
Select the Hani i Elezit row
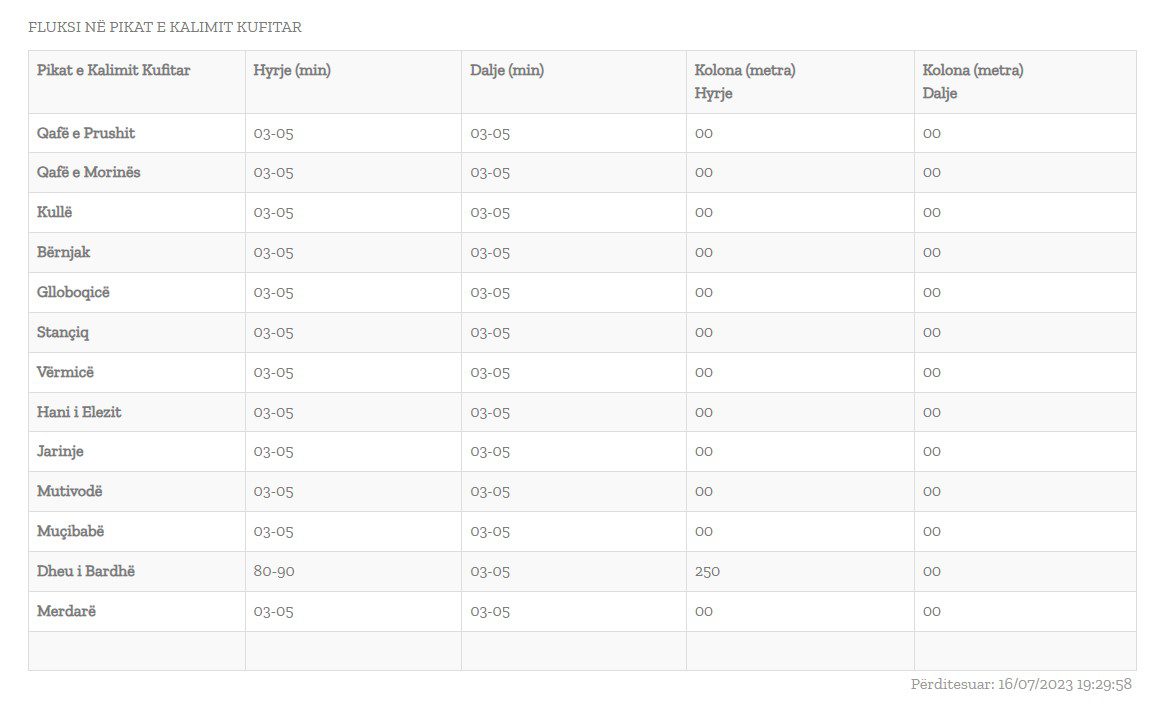(x=79, y=412)
